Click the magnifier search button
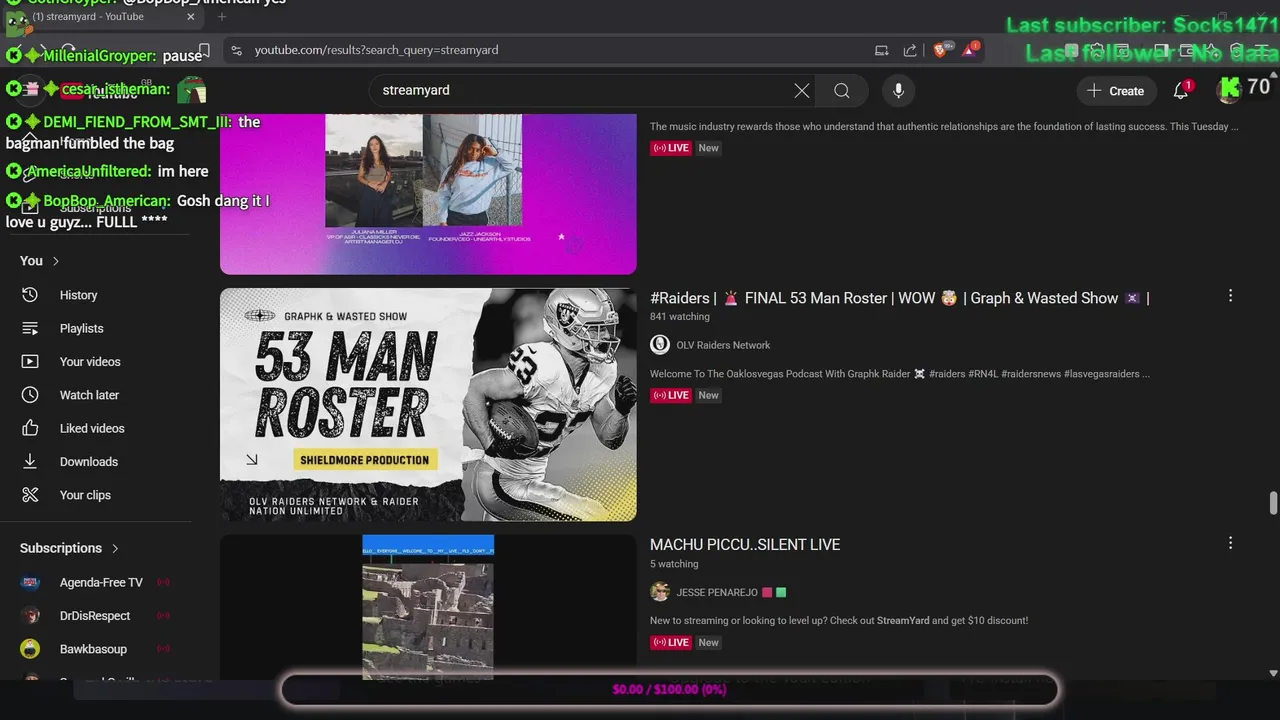The image size is (1280, 720). (x=842, y=91)
